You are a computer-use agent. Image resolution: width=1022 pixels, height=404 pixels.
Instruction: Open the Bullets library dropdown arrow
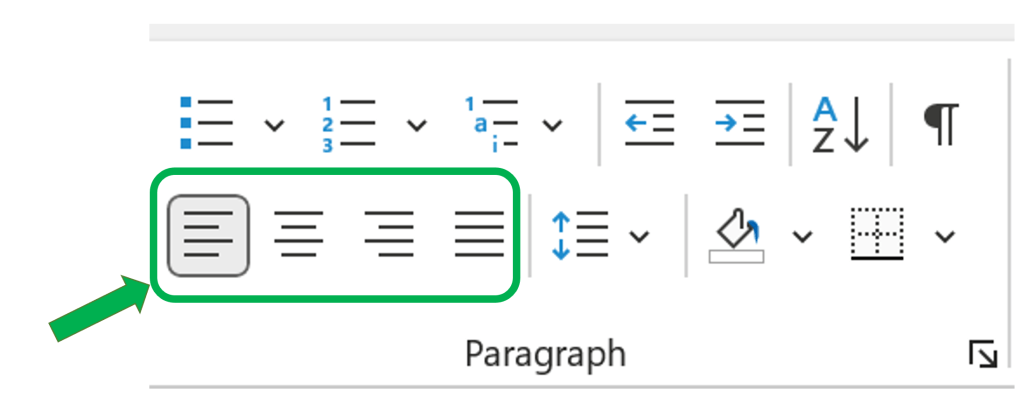273,125
